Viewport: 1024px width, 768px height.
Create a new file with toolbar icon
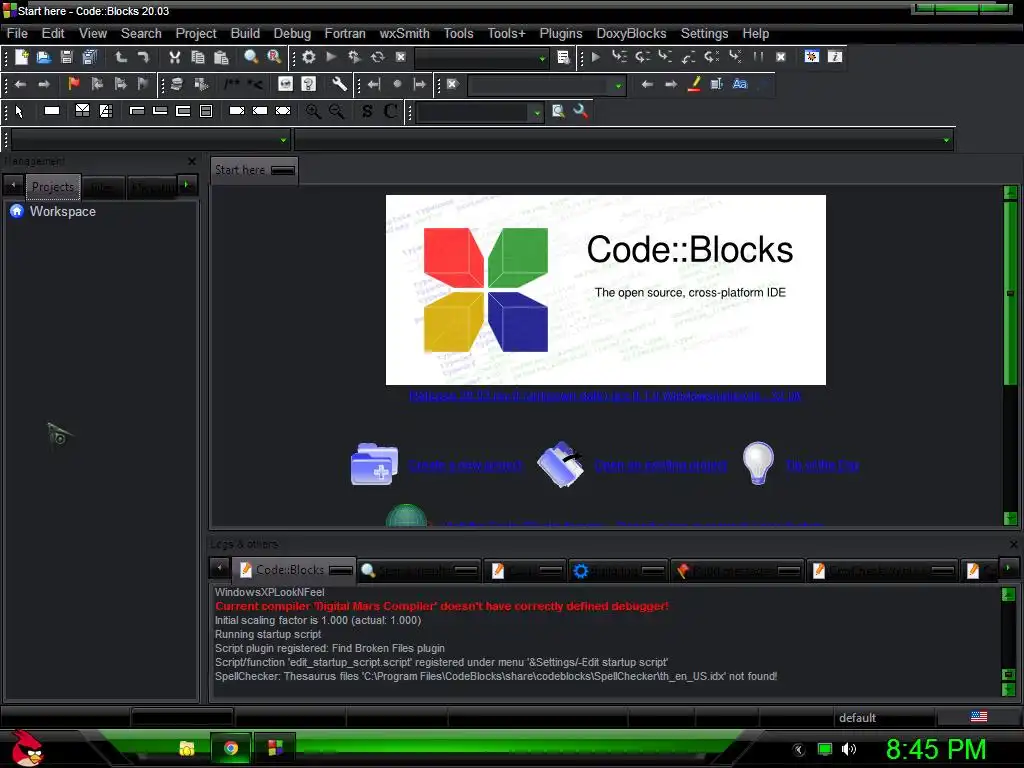coord(22,57)
